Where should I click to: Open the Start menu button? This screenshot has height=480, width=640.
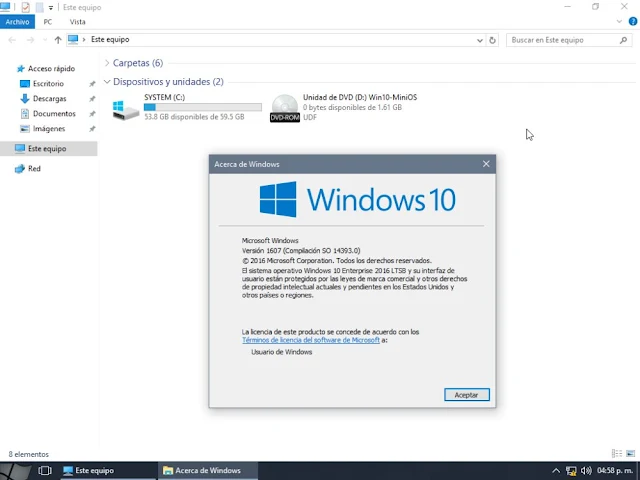tap(16, 471)
